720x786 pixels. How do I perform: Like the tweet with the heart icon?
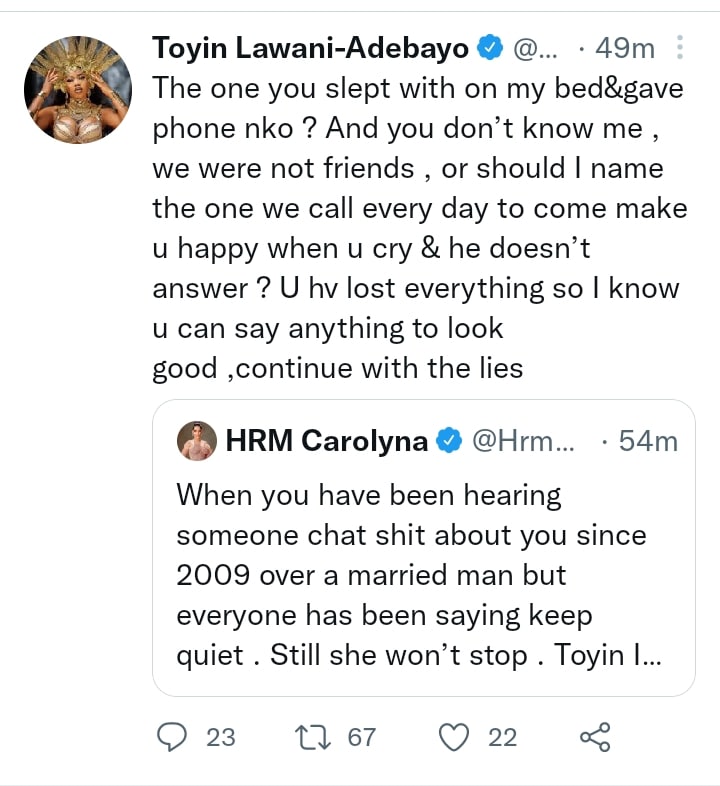click(x=455, y=738)
